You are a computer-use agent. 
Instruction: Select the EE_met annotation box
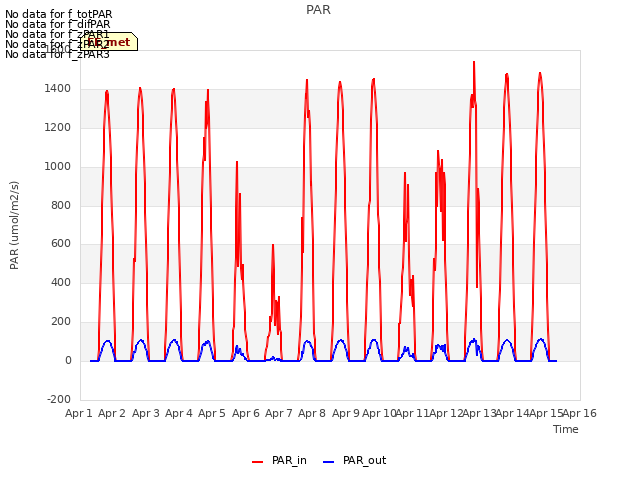point(109,42)
